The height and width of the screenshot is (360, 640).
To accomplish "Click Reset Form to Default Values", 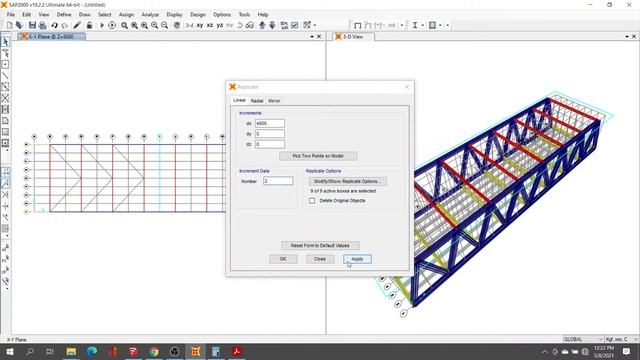I will click(320, 246).
